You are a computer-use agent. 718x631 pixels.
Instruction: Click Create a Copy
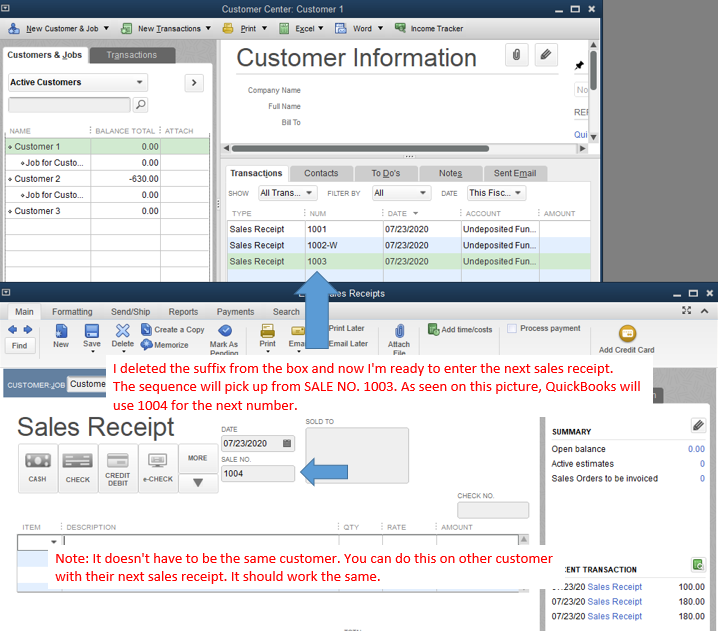point(173,329)
